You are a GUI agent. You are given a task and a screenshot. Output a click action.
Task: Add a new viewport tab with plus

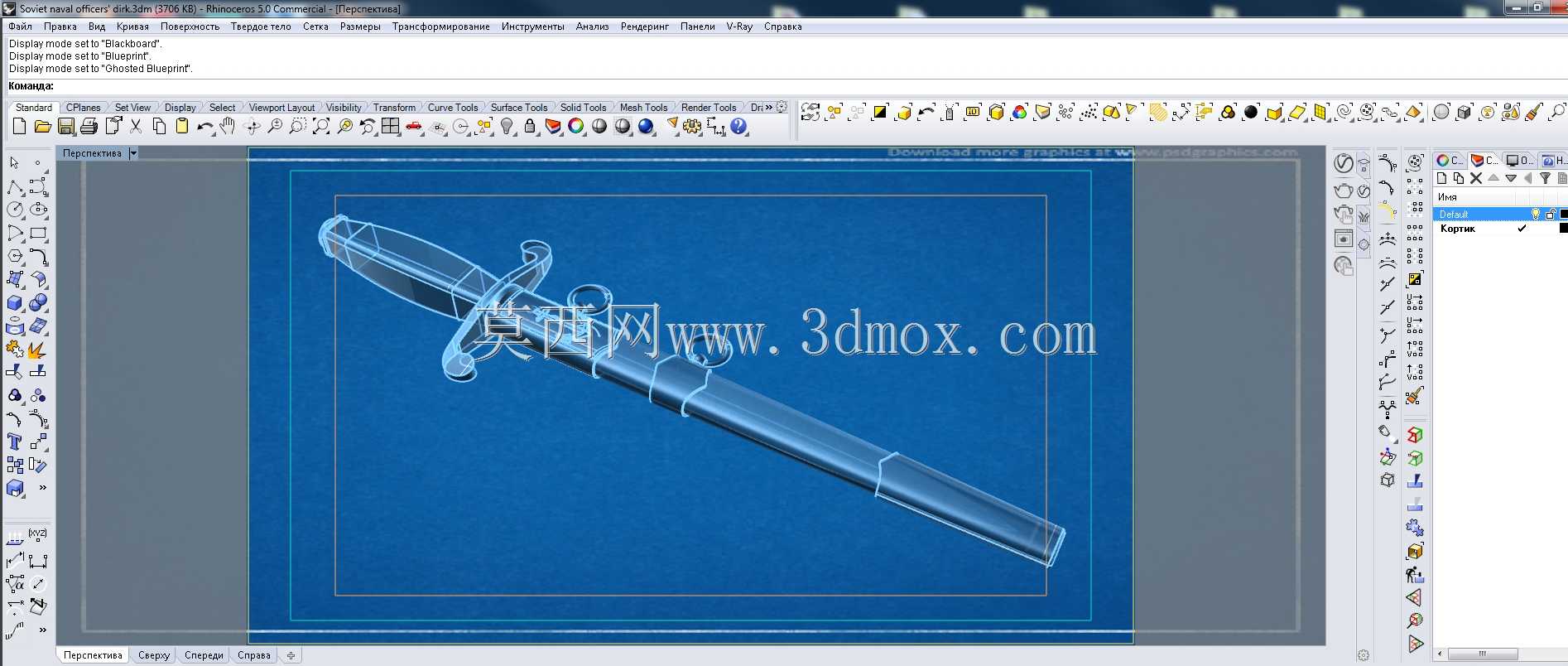click(x=291, y=655)
